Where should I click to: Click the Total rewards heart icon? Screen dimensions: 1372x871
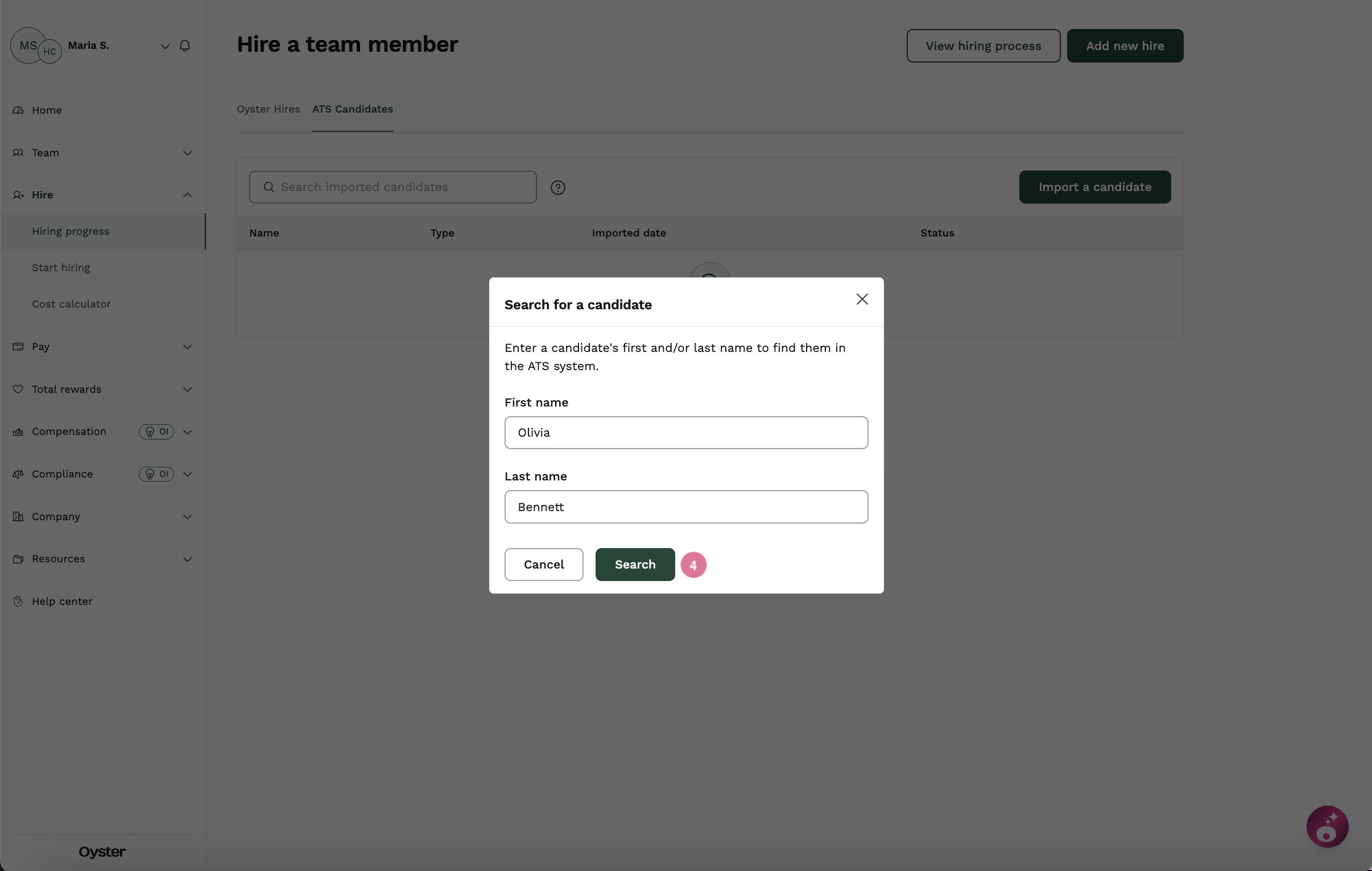point(18,389)
